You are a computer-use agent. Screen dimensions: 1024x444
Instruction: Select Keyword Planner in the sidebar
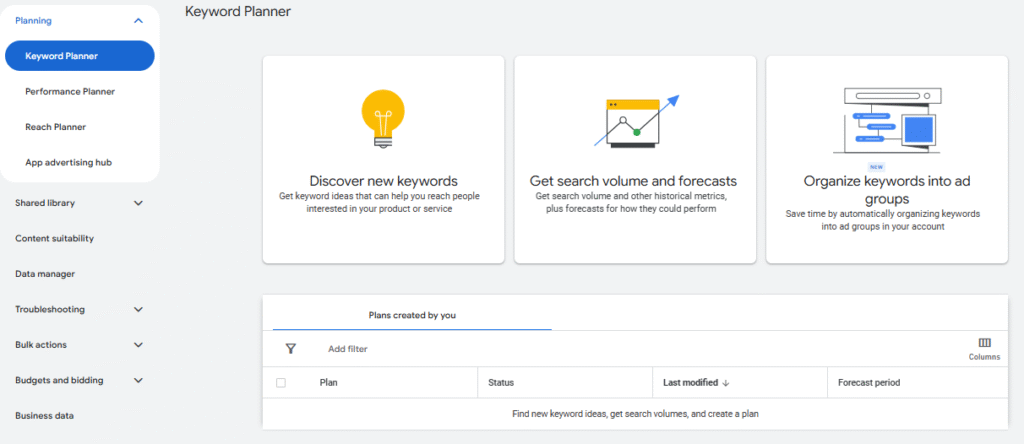80,56
